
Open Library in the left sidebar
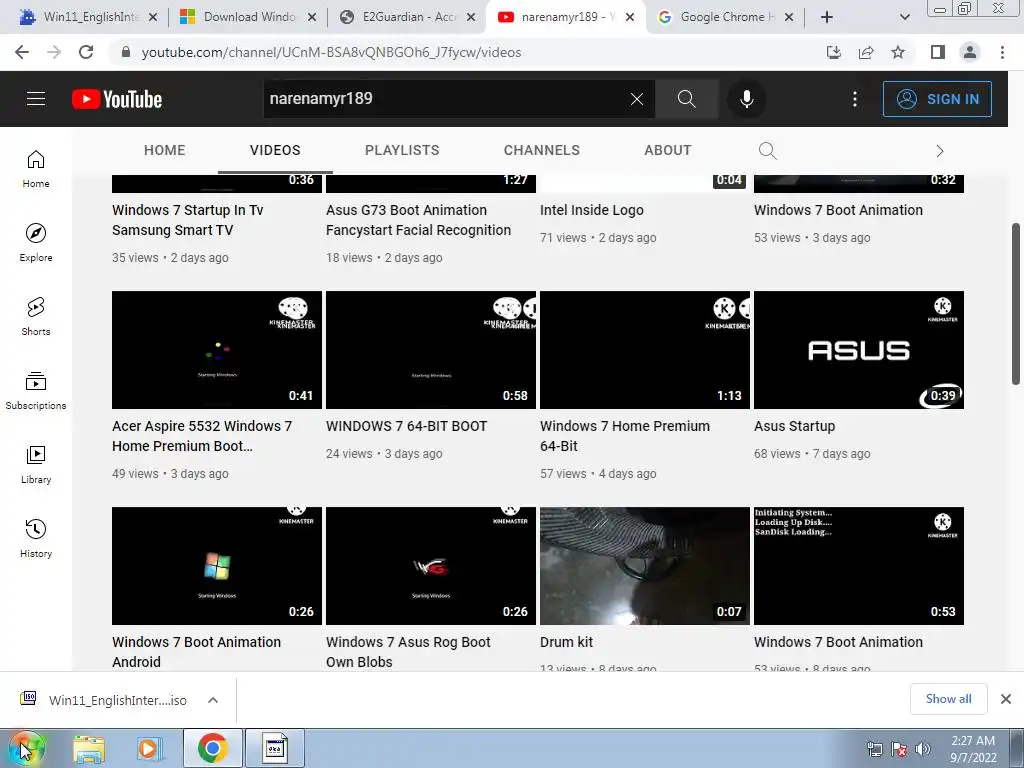pos(36,464)
